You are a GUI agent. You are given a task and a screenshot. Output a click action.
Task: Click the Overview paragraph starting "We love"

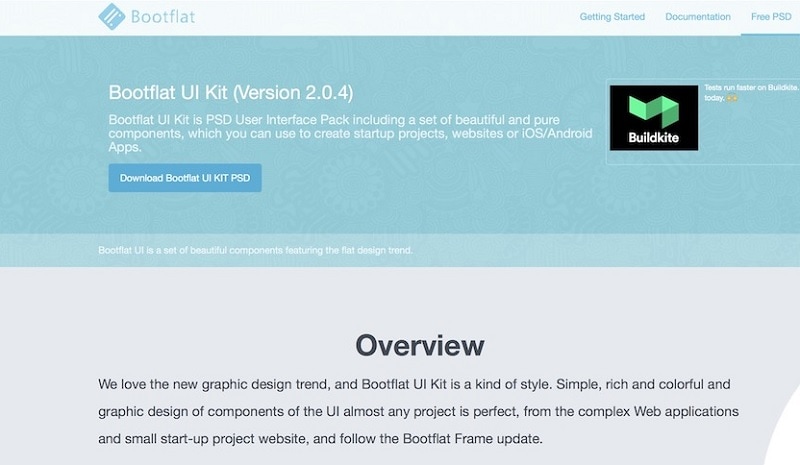pos(418,411)
